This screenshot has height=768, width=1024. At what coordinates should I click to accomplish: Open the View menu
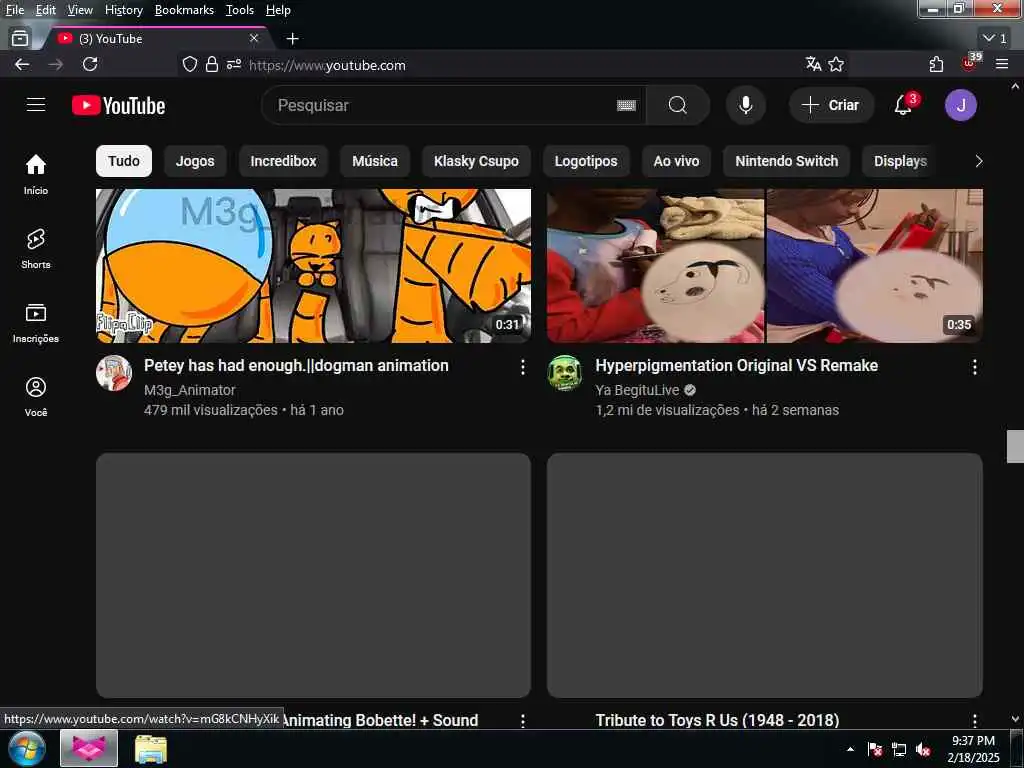[x=80, y=10]
